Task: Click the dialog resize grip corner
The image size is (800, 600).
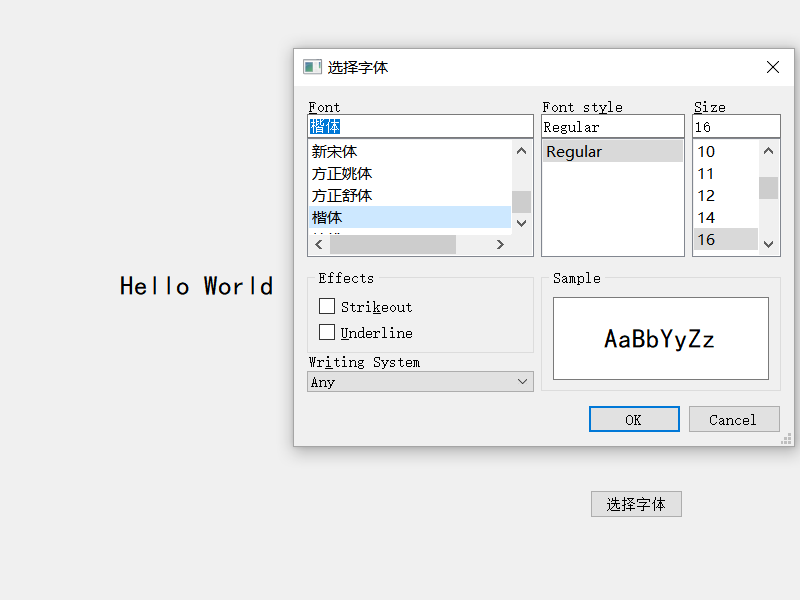Action: 786,439
